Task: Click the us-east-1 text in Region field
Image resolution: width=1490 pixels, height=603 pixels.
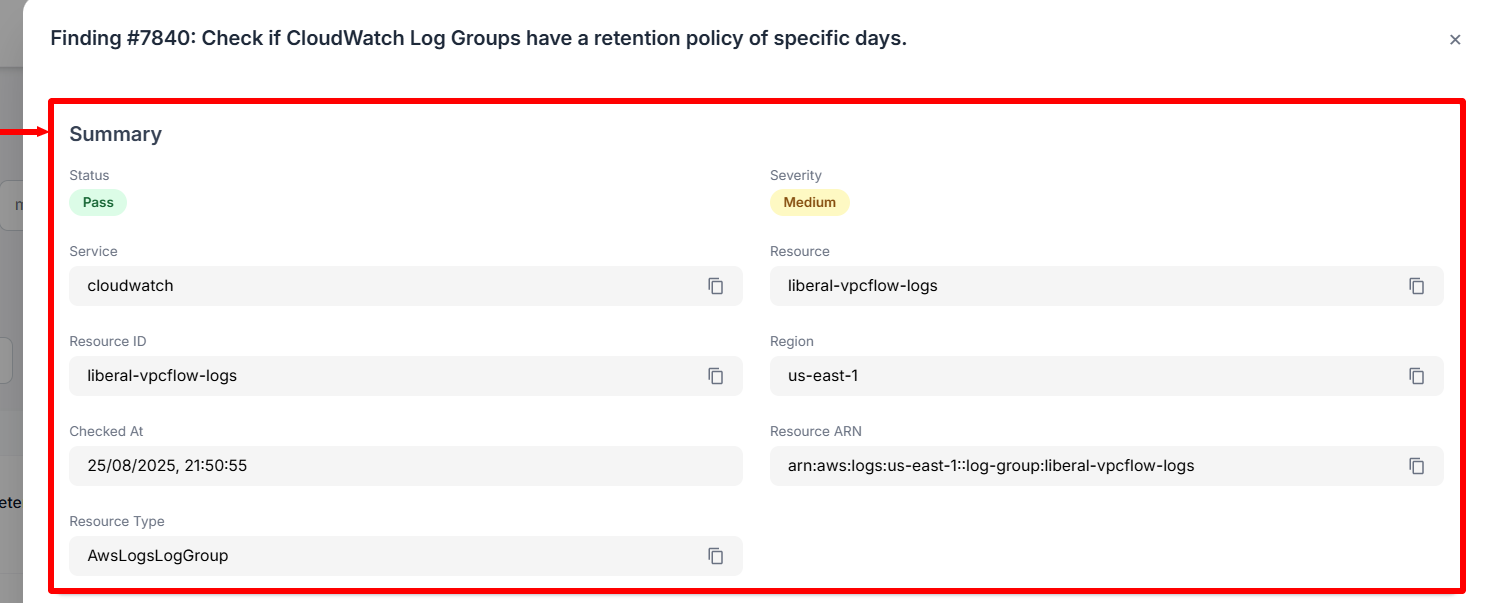Action: [824, 376]
